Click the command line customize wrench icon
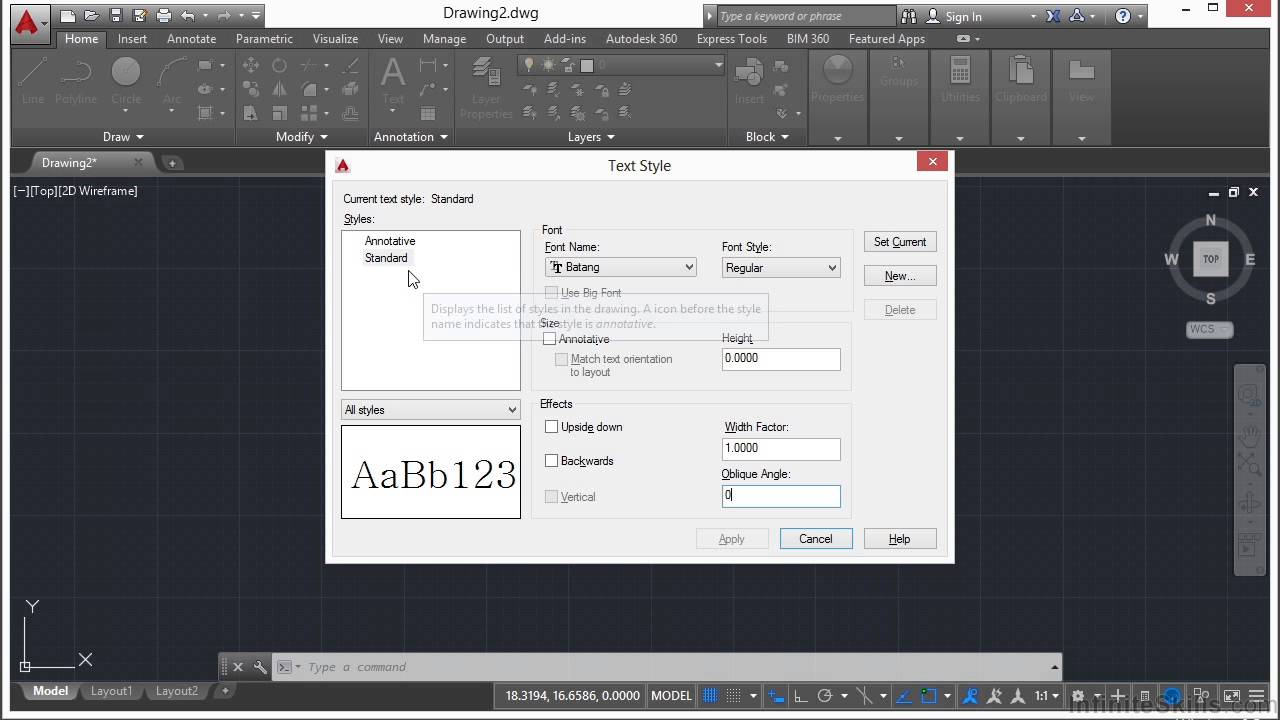 (x=260, y=667)
